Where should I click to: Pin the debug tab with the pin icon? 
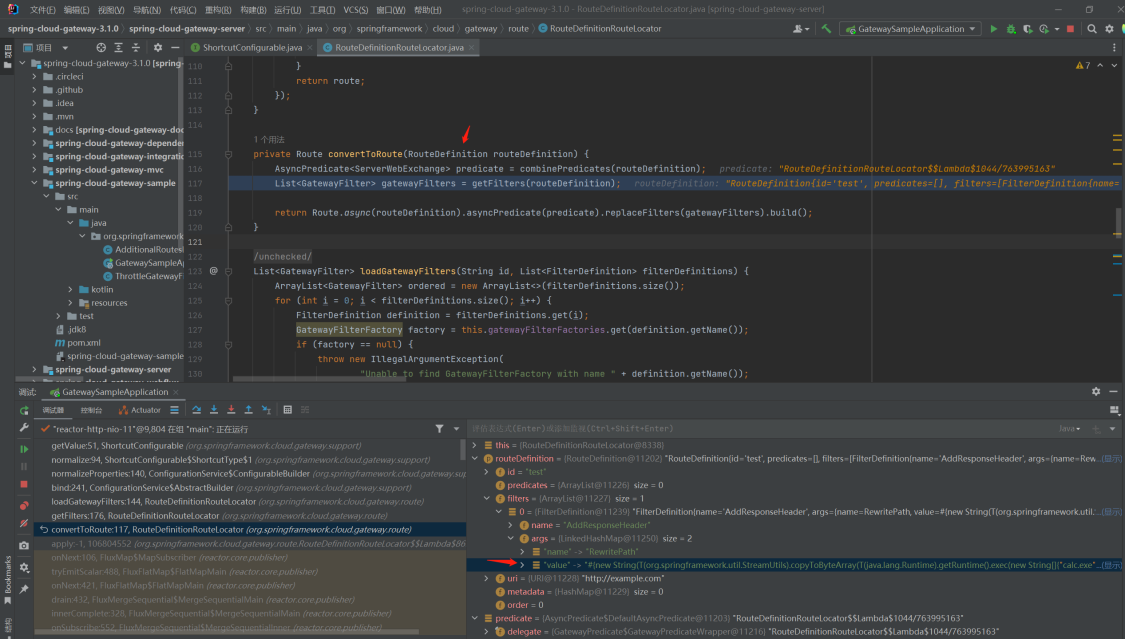pos(24,589)
